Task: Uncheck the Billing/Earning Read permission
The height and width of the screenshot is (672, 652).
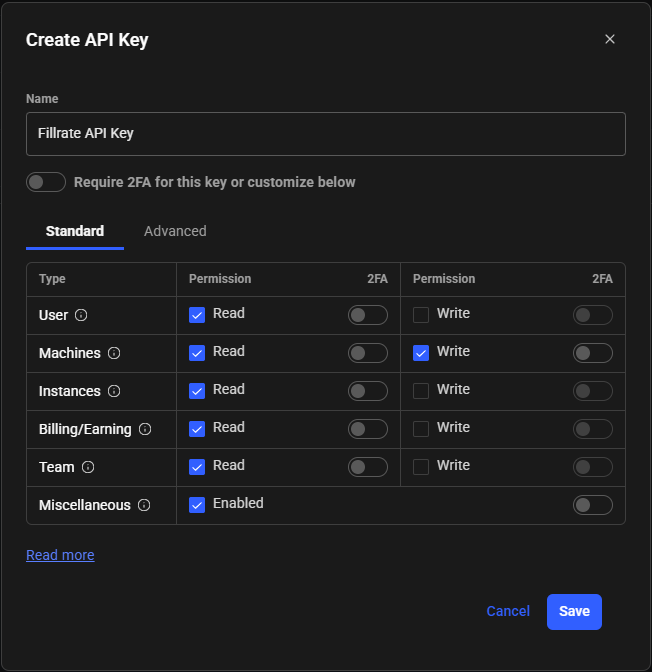Action: coord(197,429)
